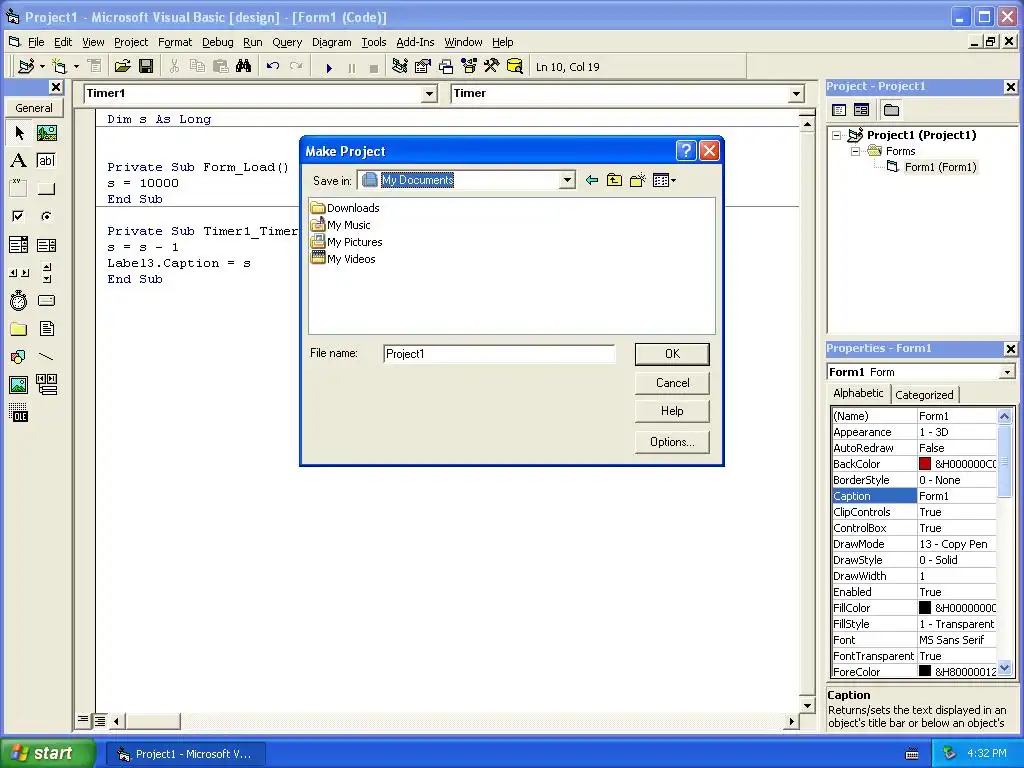This screenshot has width=1024, height=768.
Task: Select the TextBox control tool
Action: pos(46,161)
